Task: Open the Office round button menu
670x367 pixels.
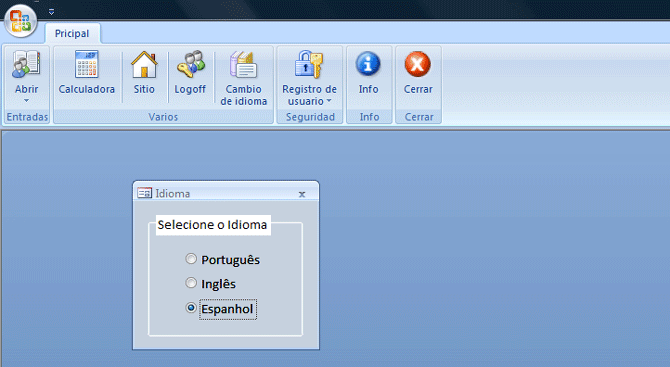Action: coord(20,21)
